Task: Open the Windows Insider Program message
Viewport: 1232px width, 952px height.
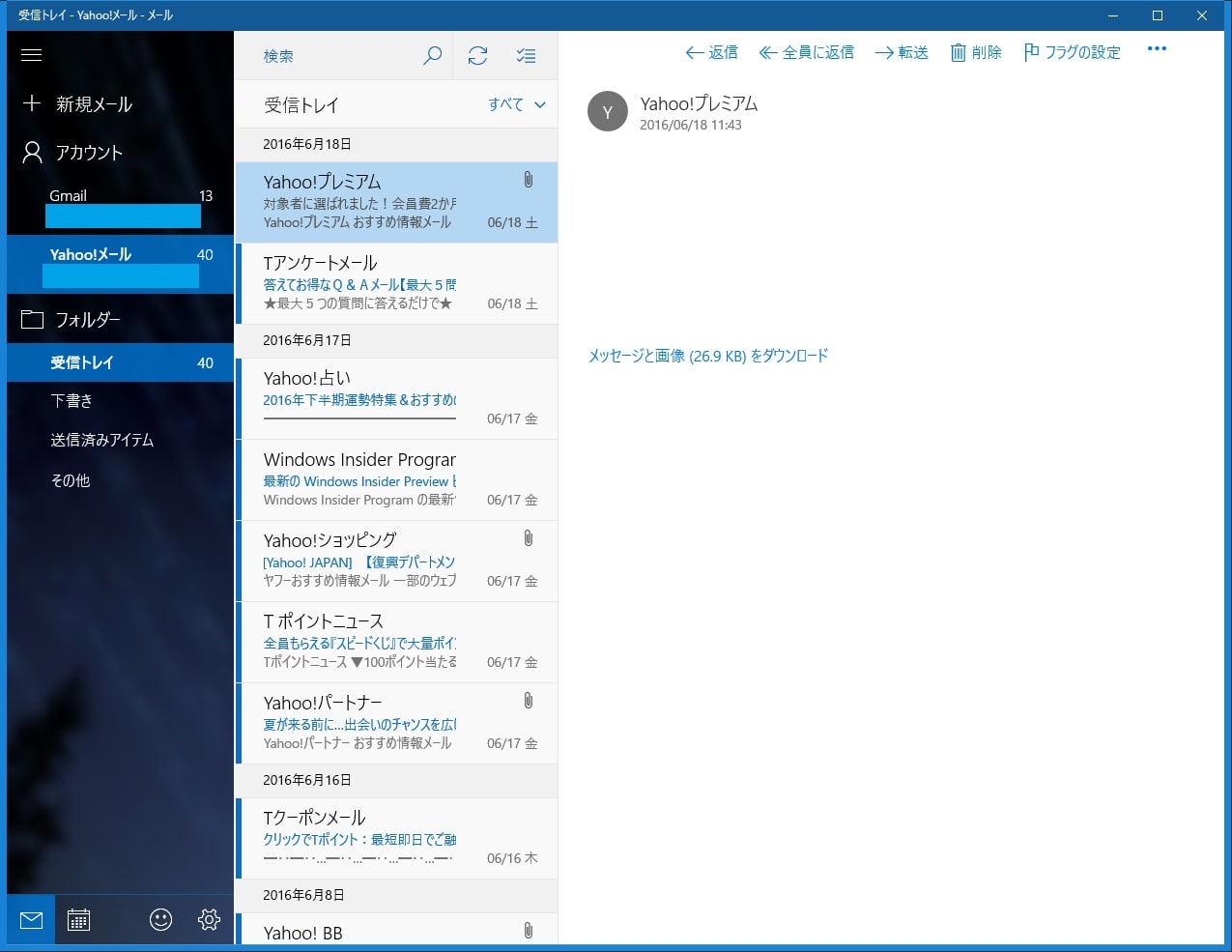Action: 396,479
